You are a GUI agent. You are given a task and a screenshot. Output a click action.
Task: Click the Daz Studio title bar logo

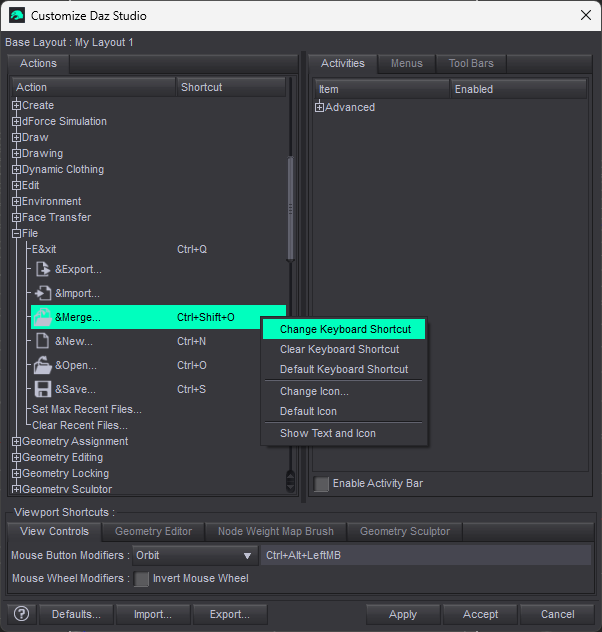17,15
